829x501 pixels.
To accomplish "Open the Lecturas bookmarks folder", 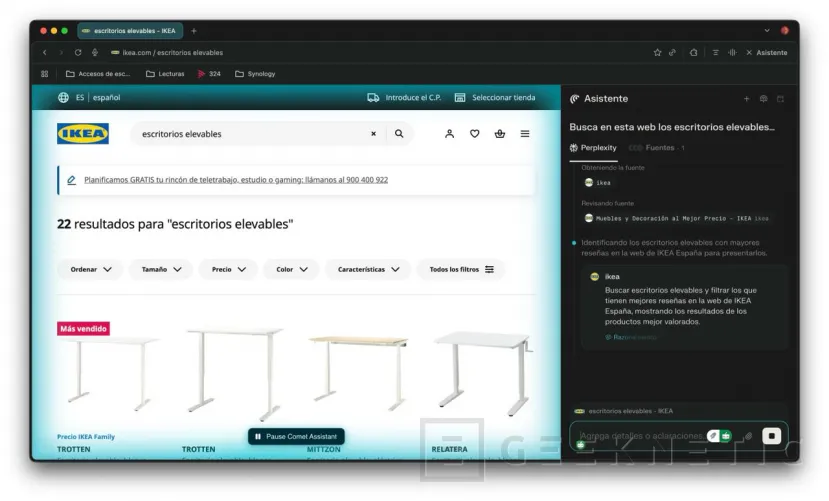I will pos(165,74).
